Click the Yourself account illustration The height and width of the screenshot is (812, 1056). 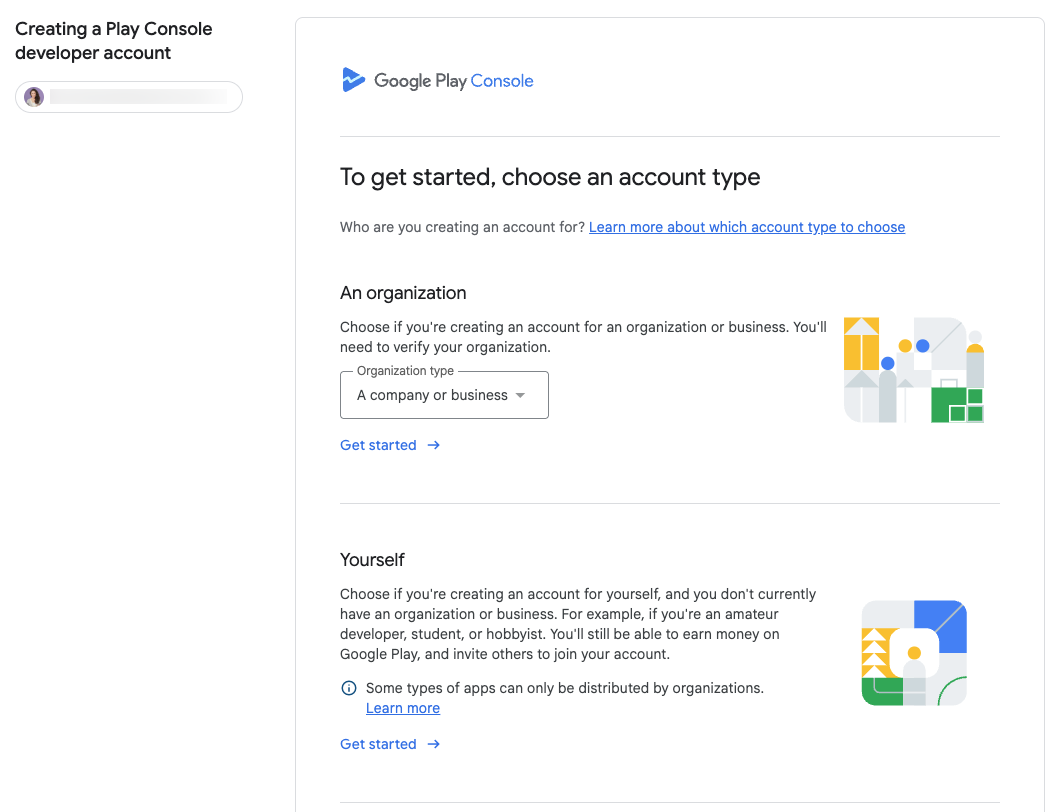coord(913,652)
